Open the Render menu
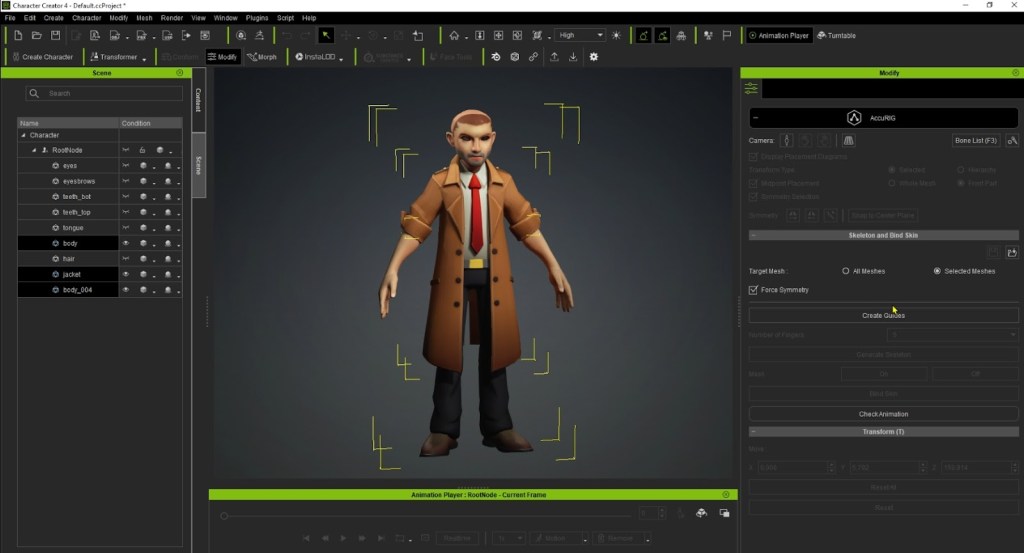The width and height of the screenshot is (1024, 553). point(172,18)
